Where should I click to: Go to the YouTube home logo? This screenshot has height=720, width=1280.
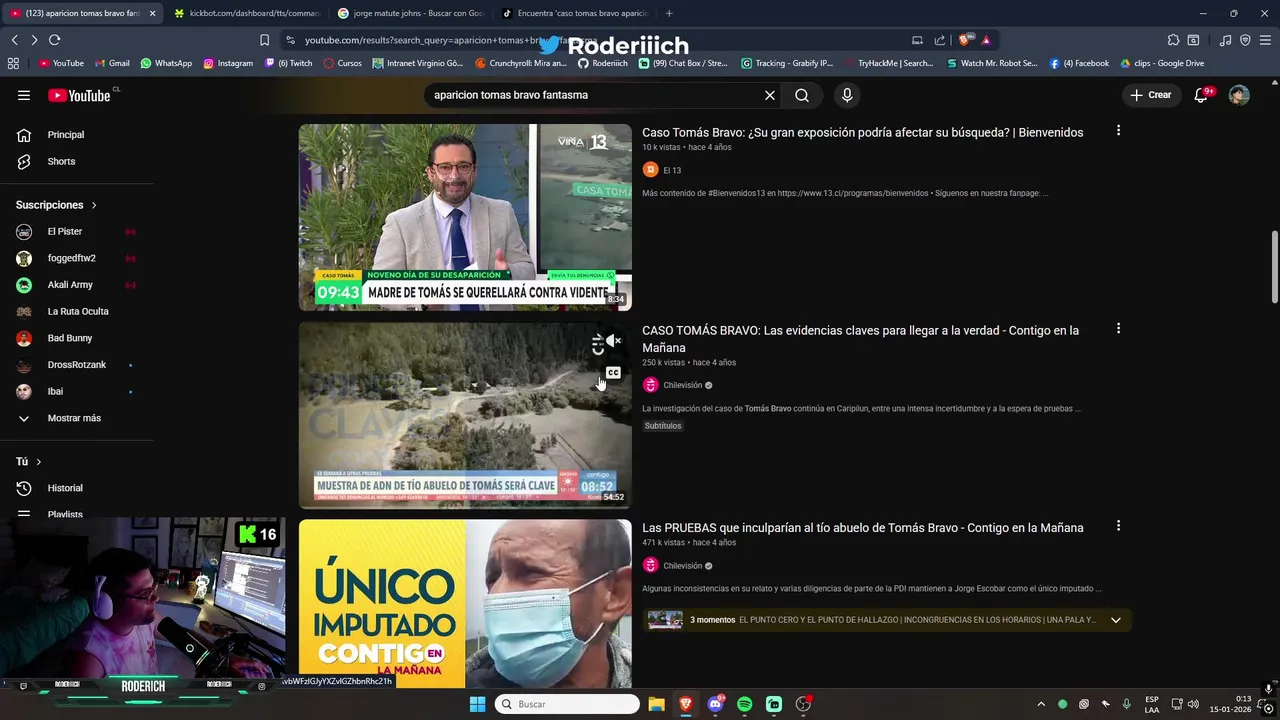click(x=79, y=95)
